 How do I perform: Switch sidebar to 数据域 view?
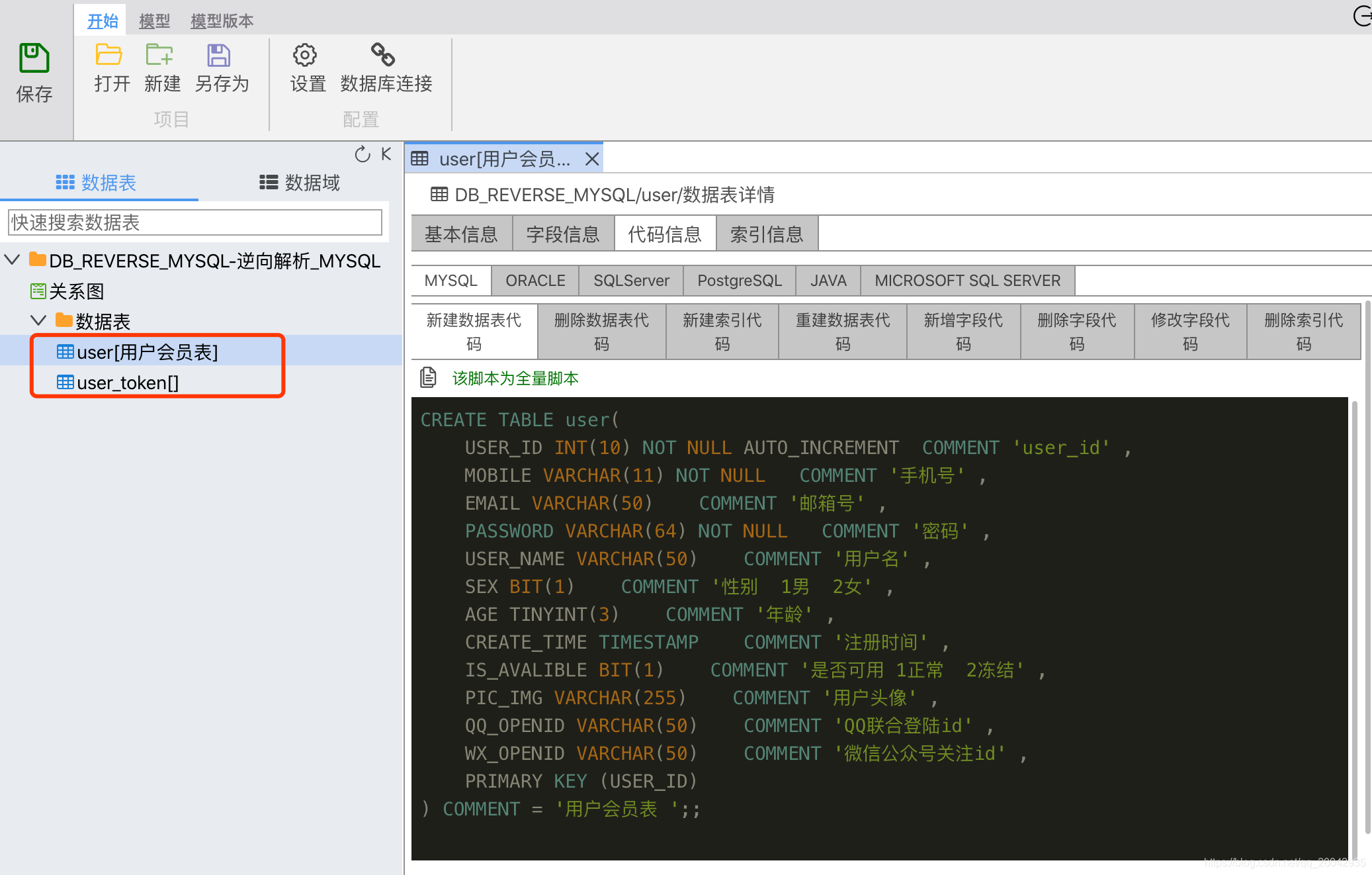[x=299, y=183]
